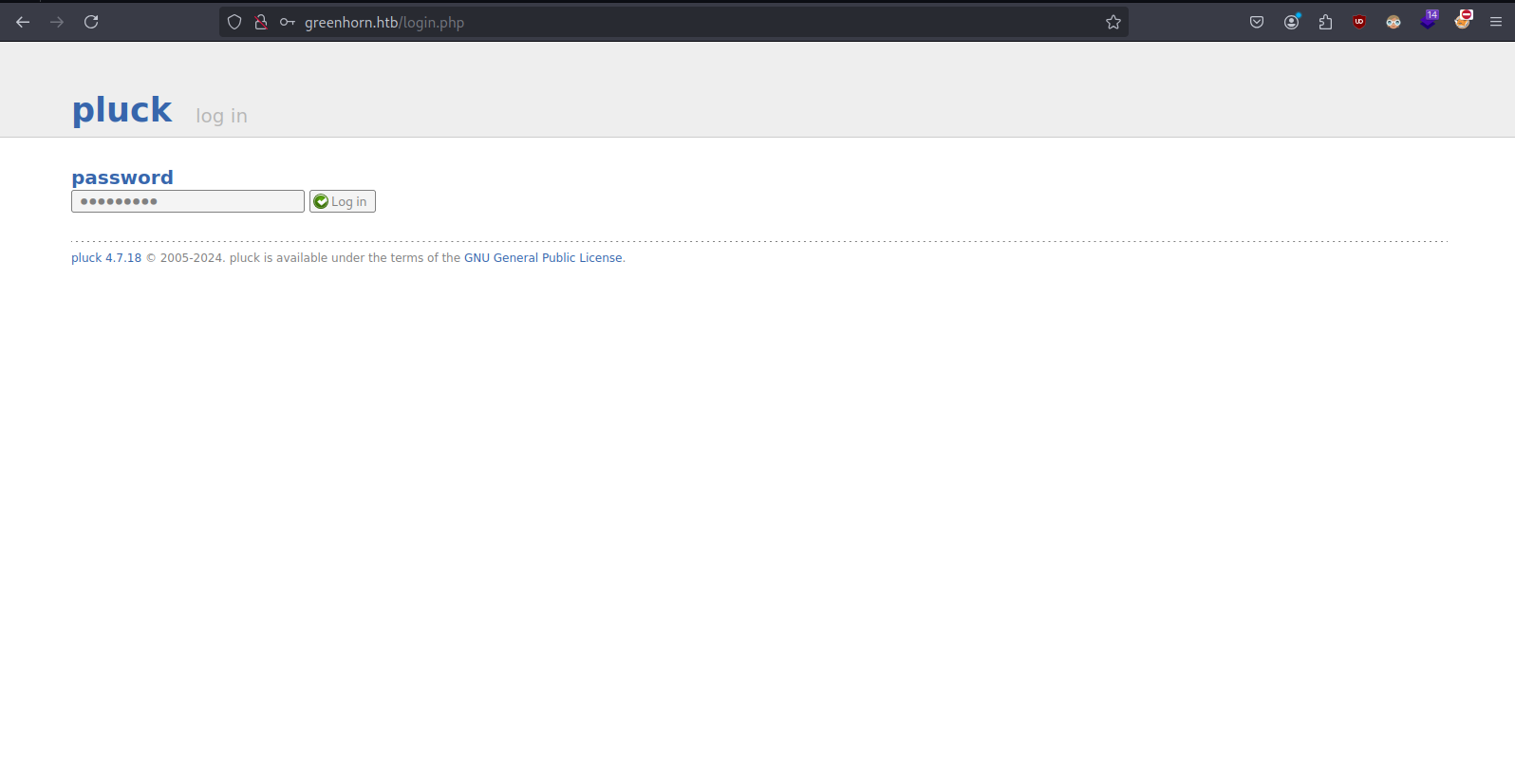
Task: Click the 'password' label
Action: click(122, 177)
